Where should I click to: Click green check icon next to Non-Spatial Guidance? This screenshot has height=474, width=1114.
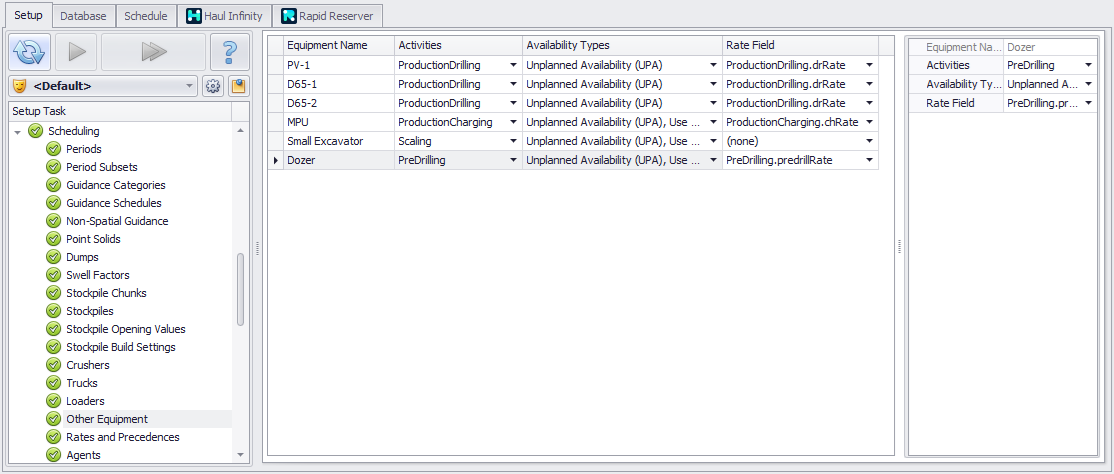[53, 221]
